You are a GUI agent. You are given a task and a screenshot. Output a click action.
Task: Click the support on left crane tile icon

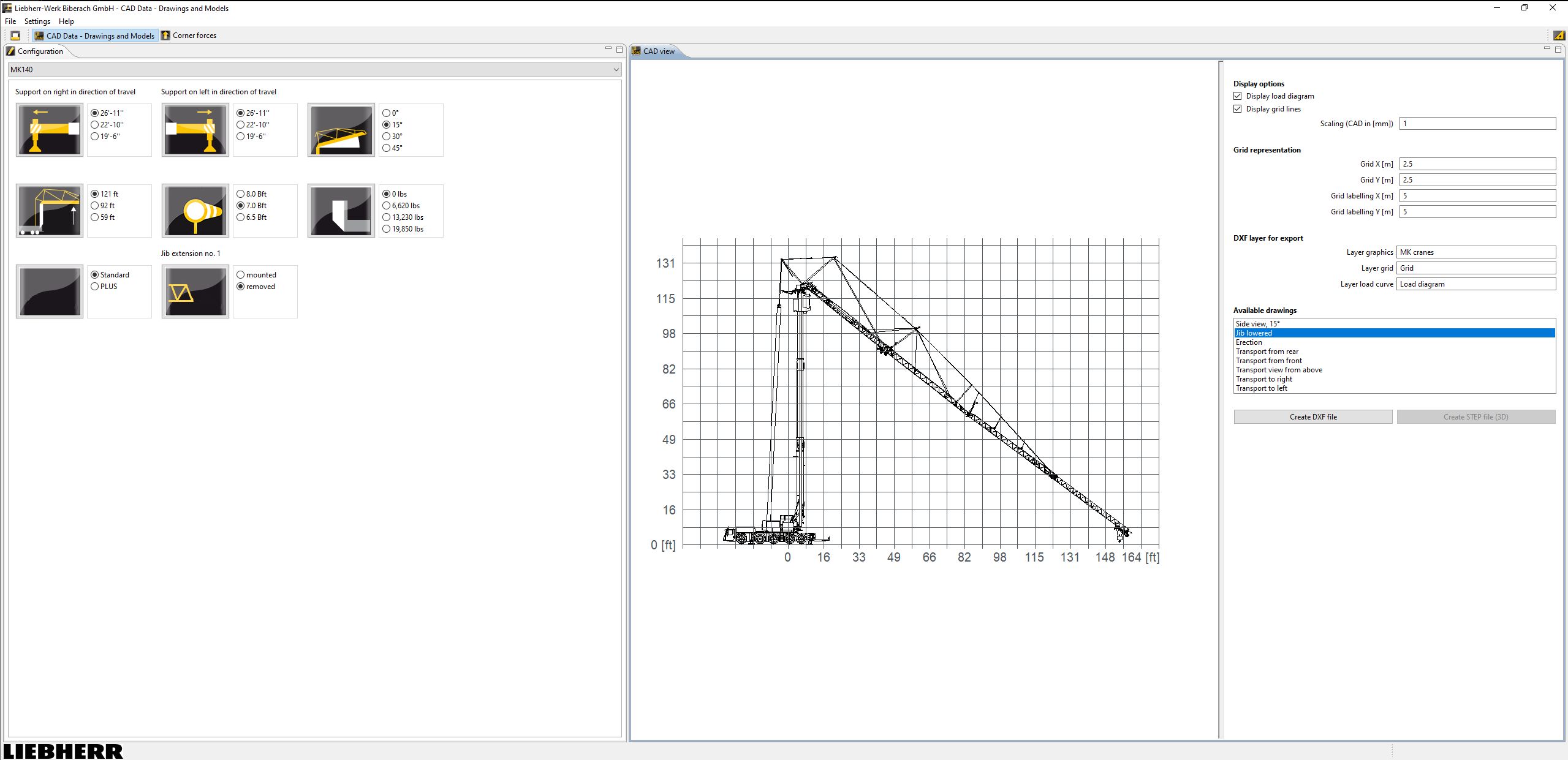point(194,129)
